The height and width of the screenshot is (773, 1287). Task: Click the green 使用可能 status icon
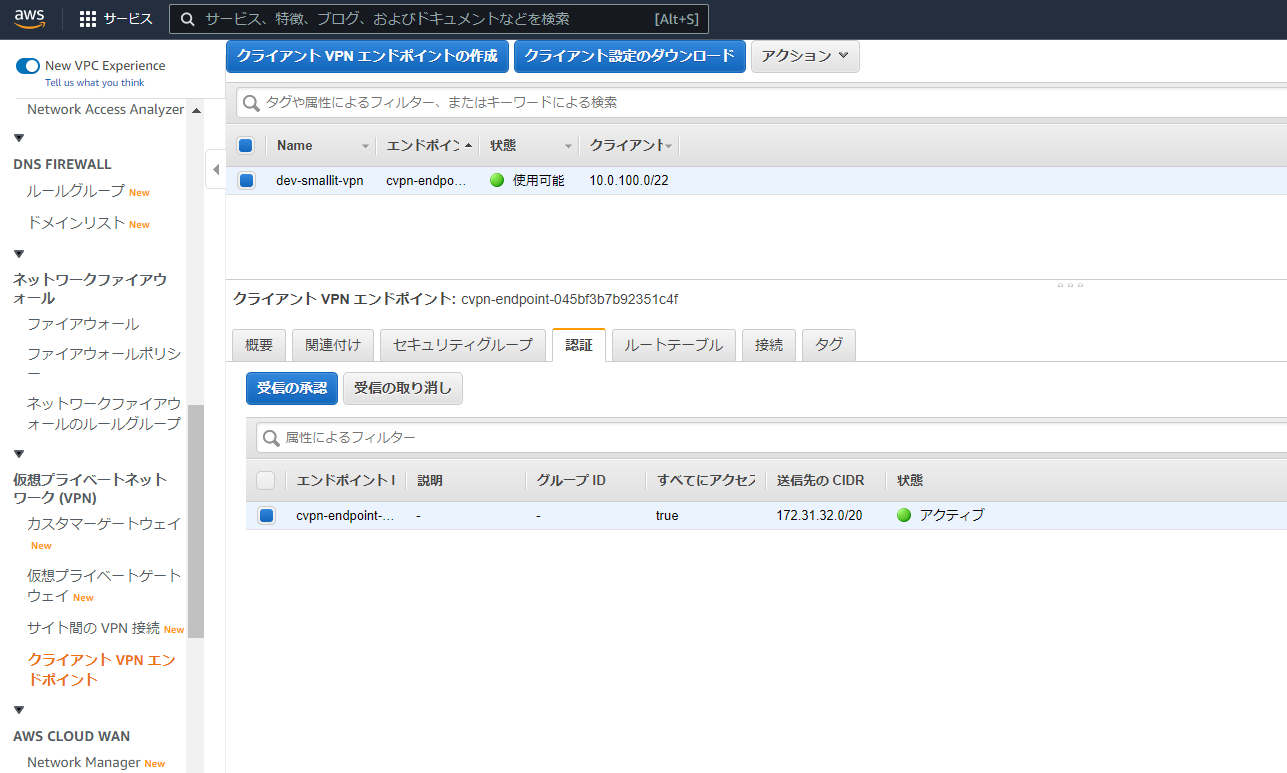tap(497, 181)
